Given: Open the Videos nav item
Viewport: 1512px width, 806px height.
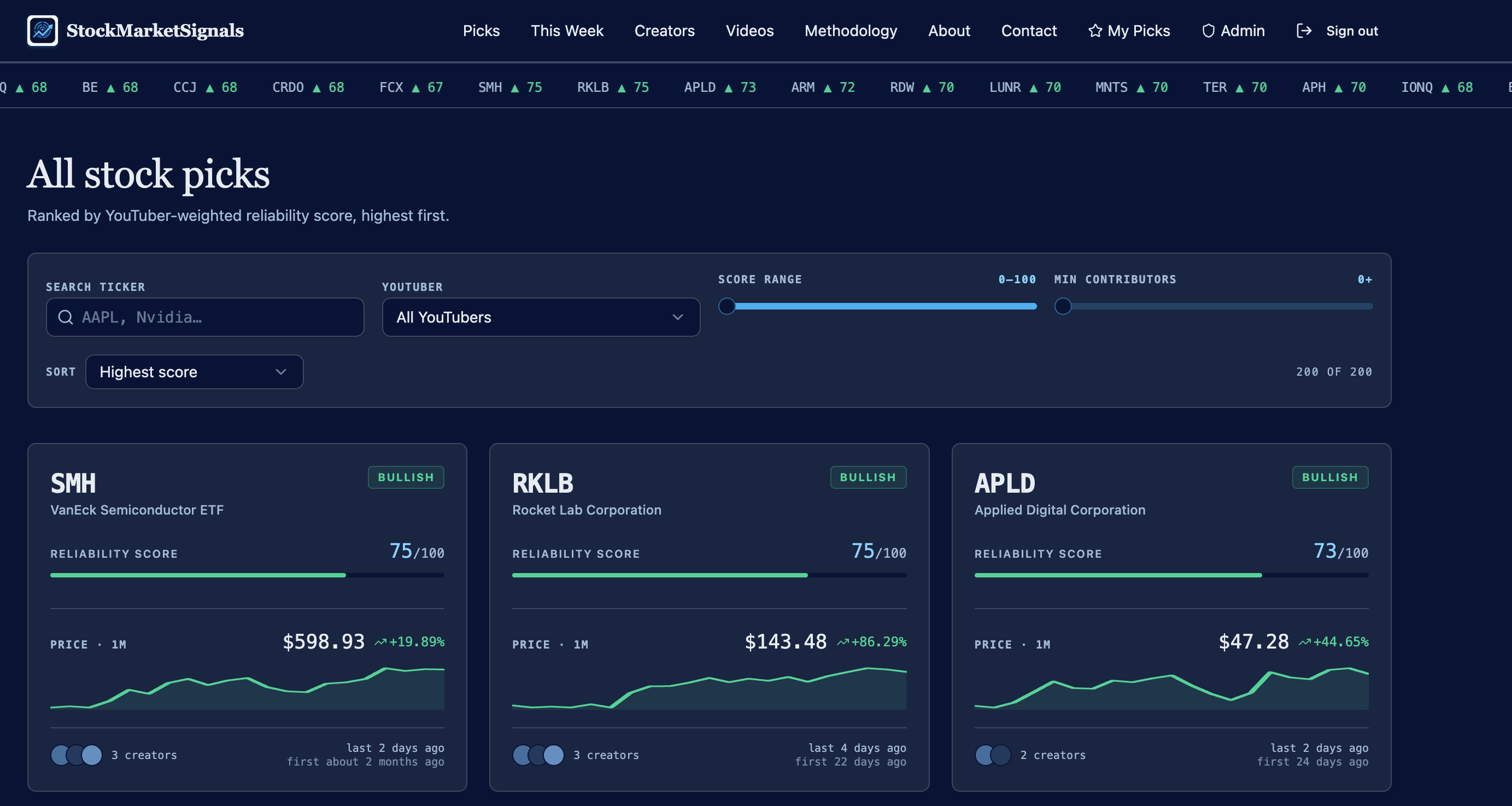Looking at the screenshot, I should 749,31.
